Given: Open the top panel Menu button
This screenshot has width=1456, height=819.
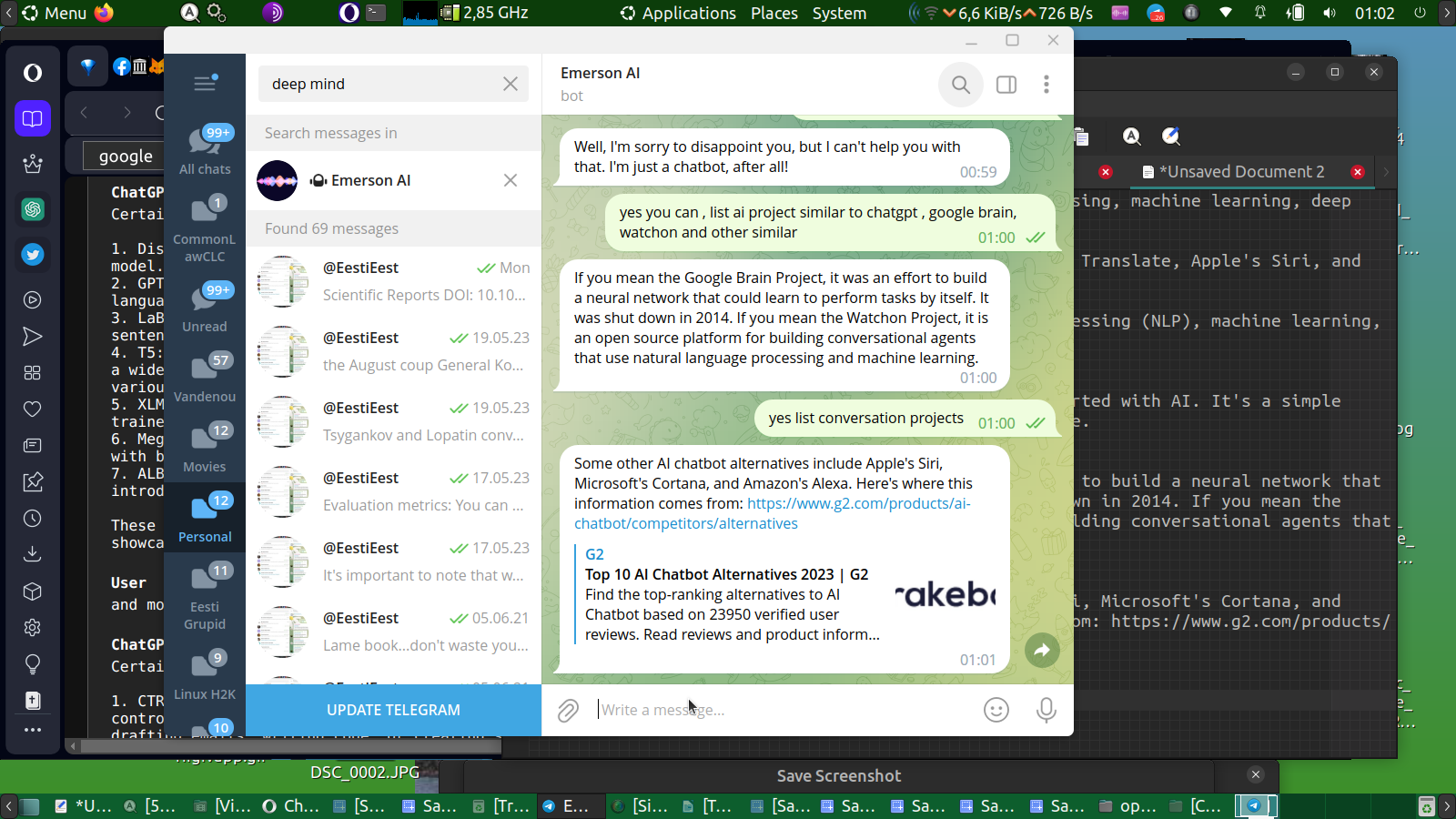Looking at the screenshot, I should click(x=55, y=13).
